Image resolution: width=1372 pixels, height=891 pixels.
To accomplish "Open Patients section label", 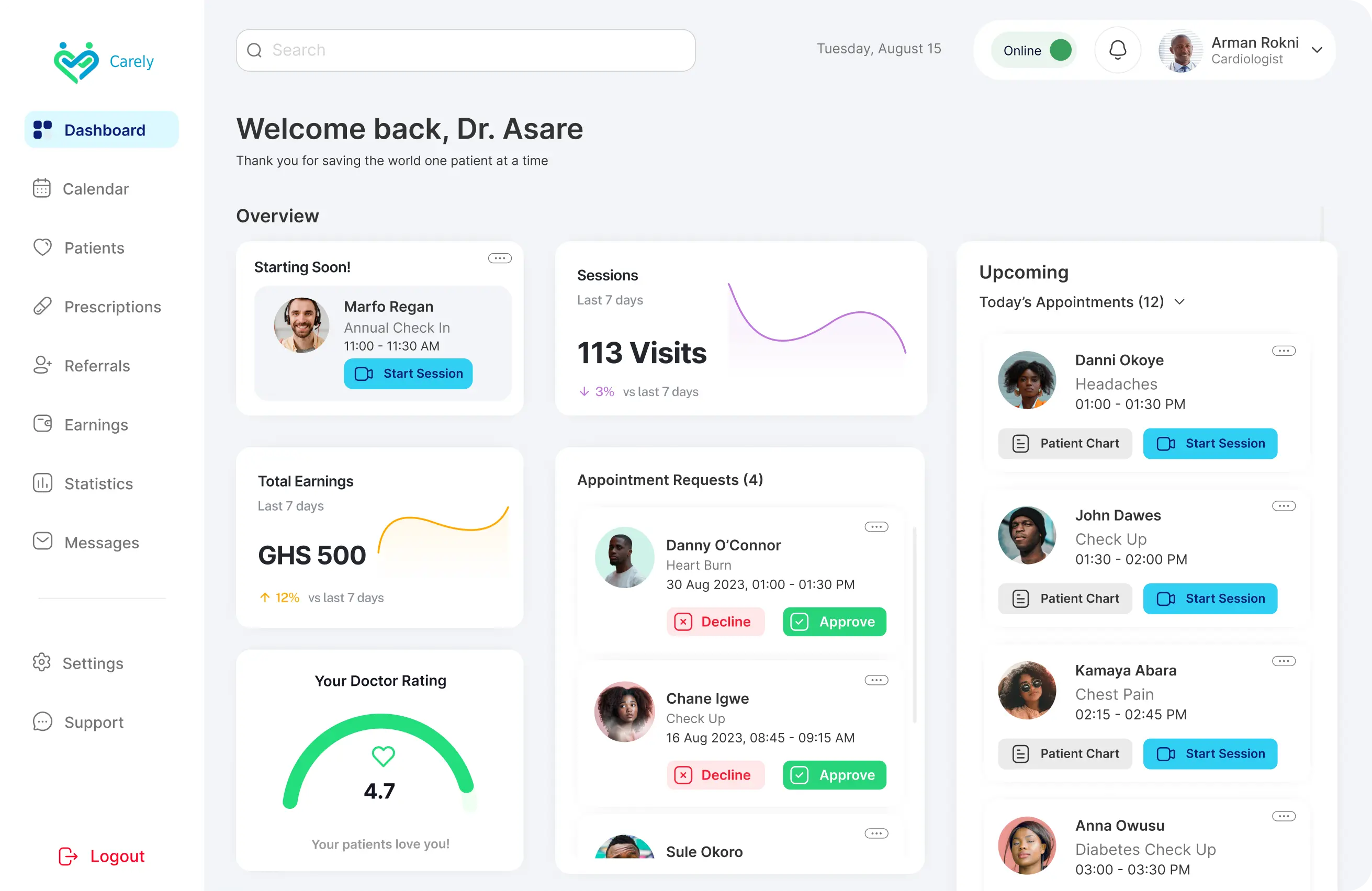I will [94, 248].
